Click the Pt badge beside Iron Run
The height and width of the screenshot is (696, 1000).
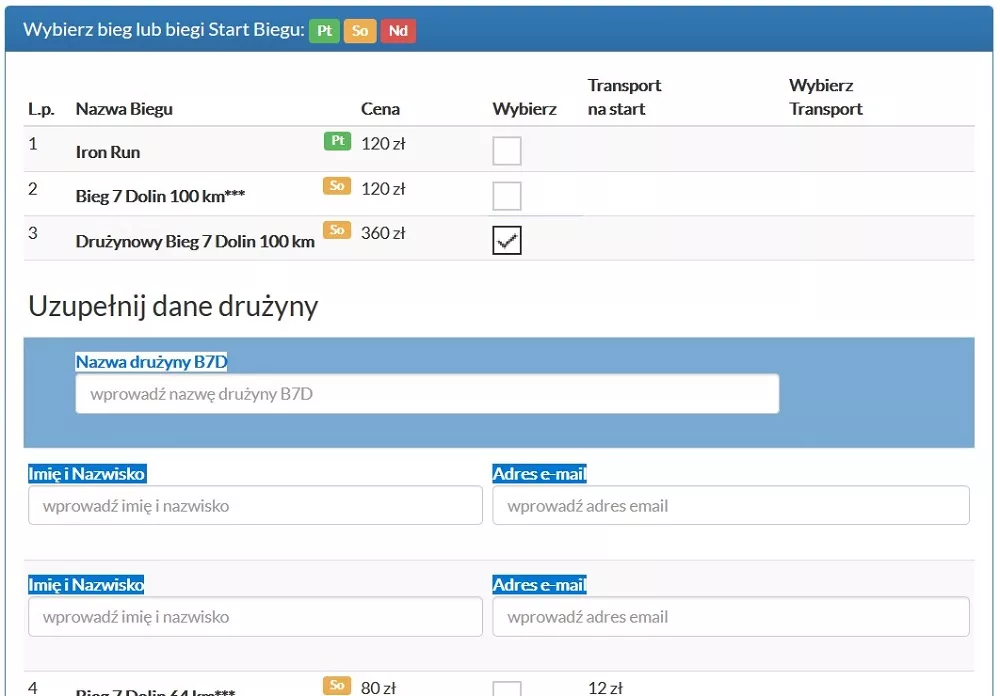(338, 141)
